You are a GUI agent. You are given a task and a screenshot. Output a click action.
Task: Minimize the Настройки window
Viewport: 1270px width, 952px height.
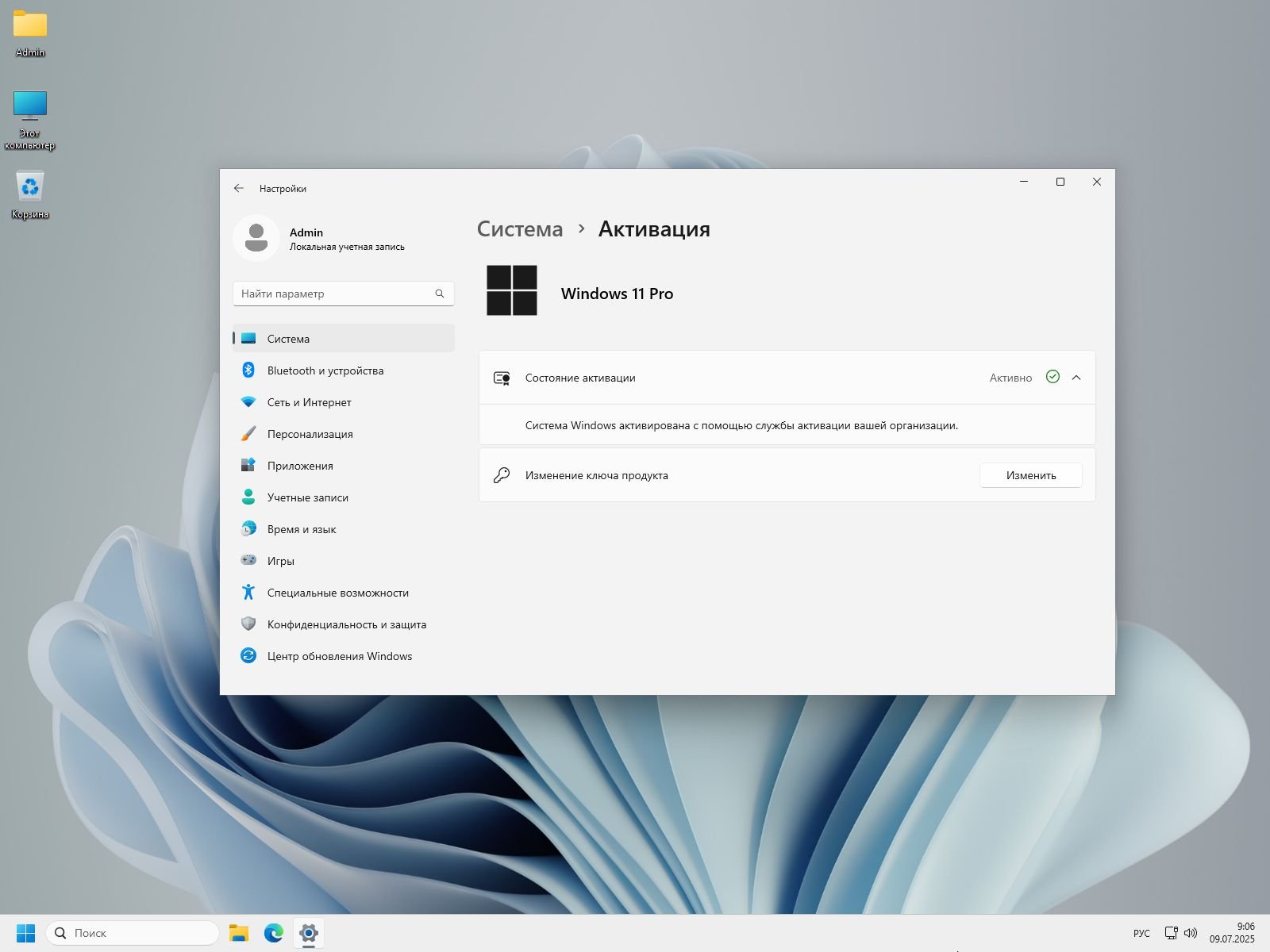click(x=1024, y=182)
